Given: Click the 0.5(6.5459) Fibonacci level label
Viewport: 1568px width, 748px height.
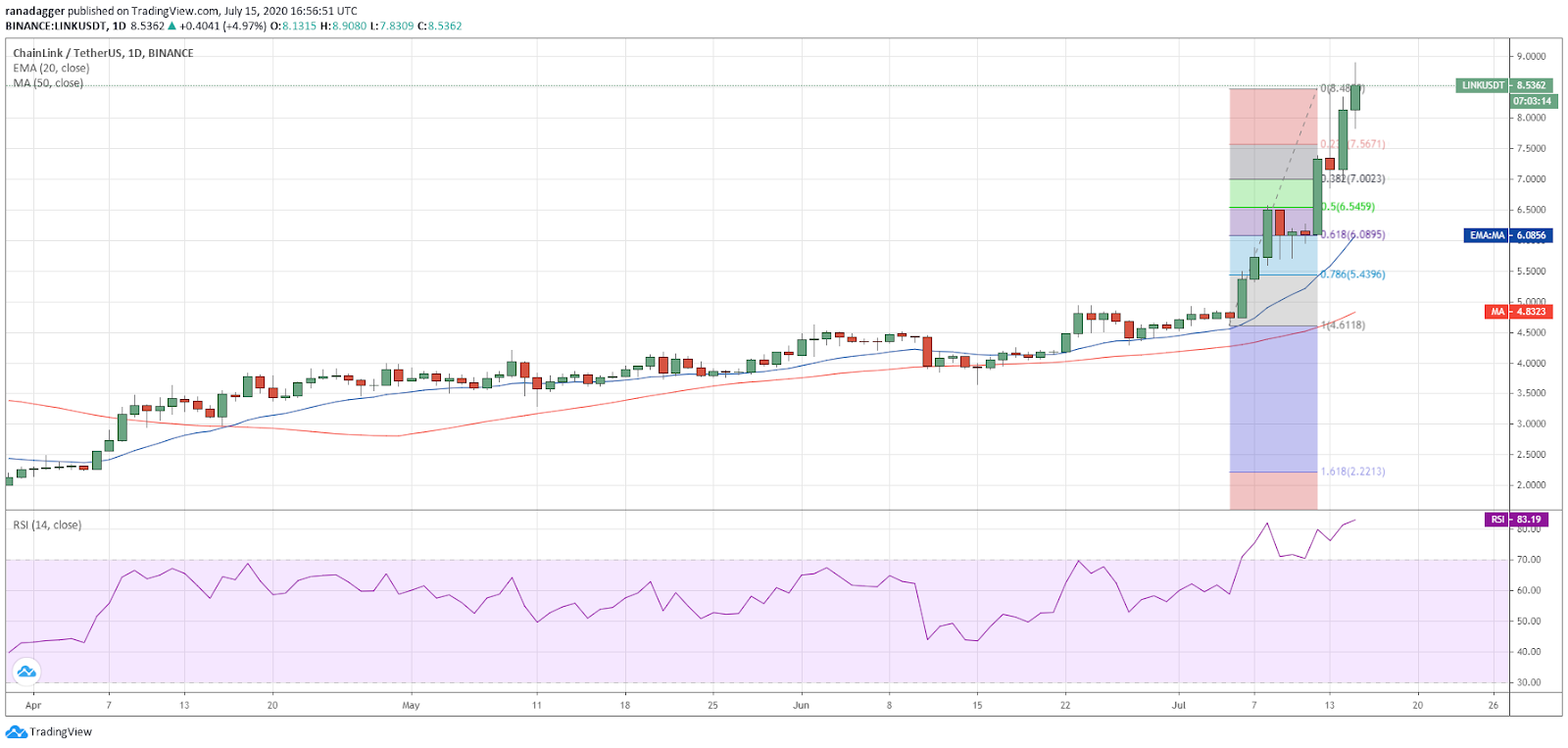Looking at the screenshot, I should coord(1347,207).
